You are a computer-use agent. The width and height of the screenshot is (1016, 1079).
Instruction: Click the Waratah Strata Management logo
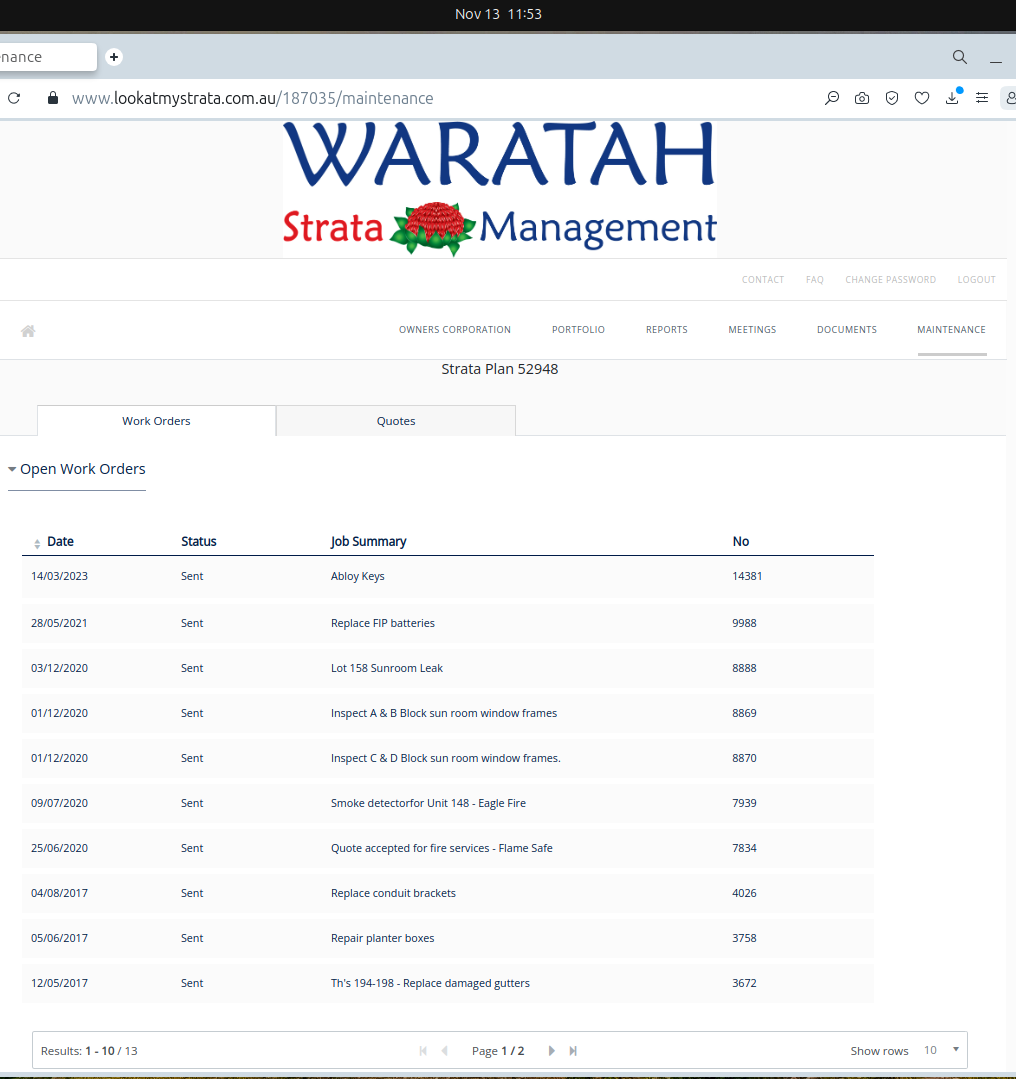[500, 189]
